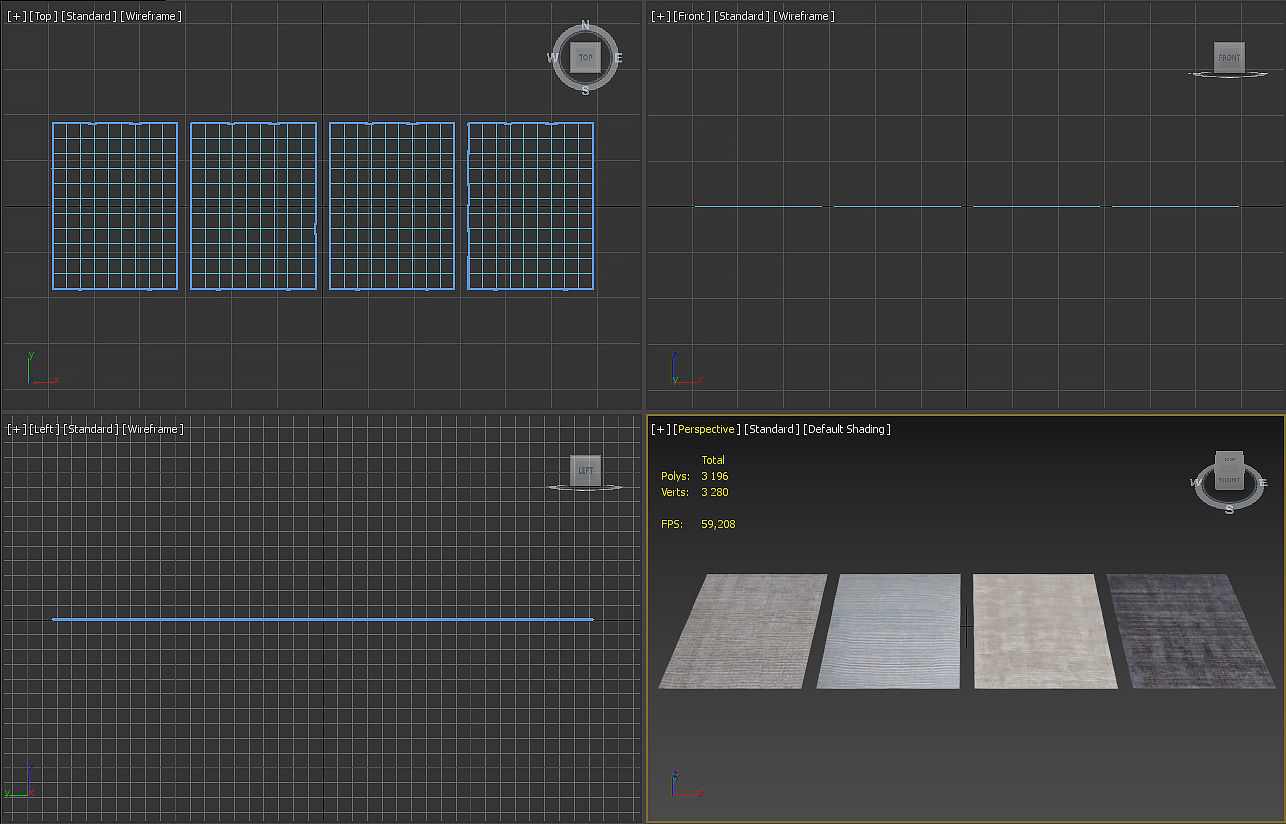
Task: Open the [+] menu of the Top viewport
Action: 17,16
